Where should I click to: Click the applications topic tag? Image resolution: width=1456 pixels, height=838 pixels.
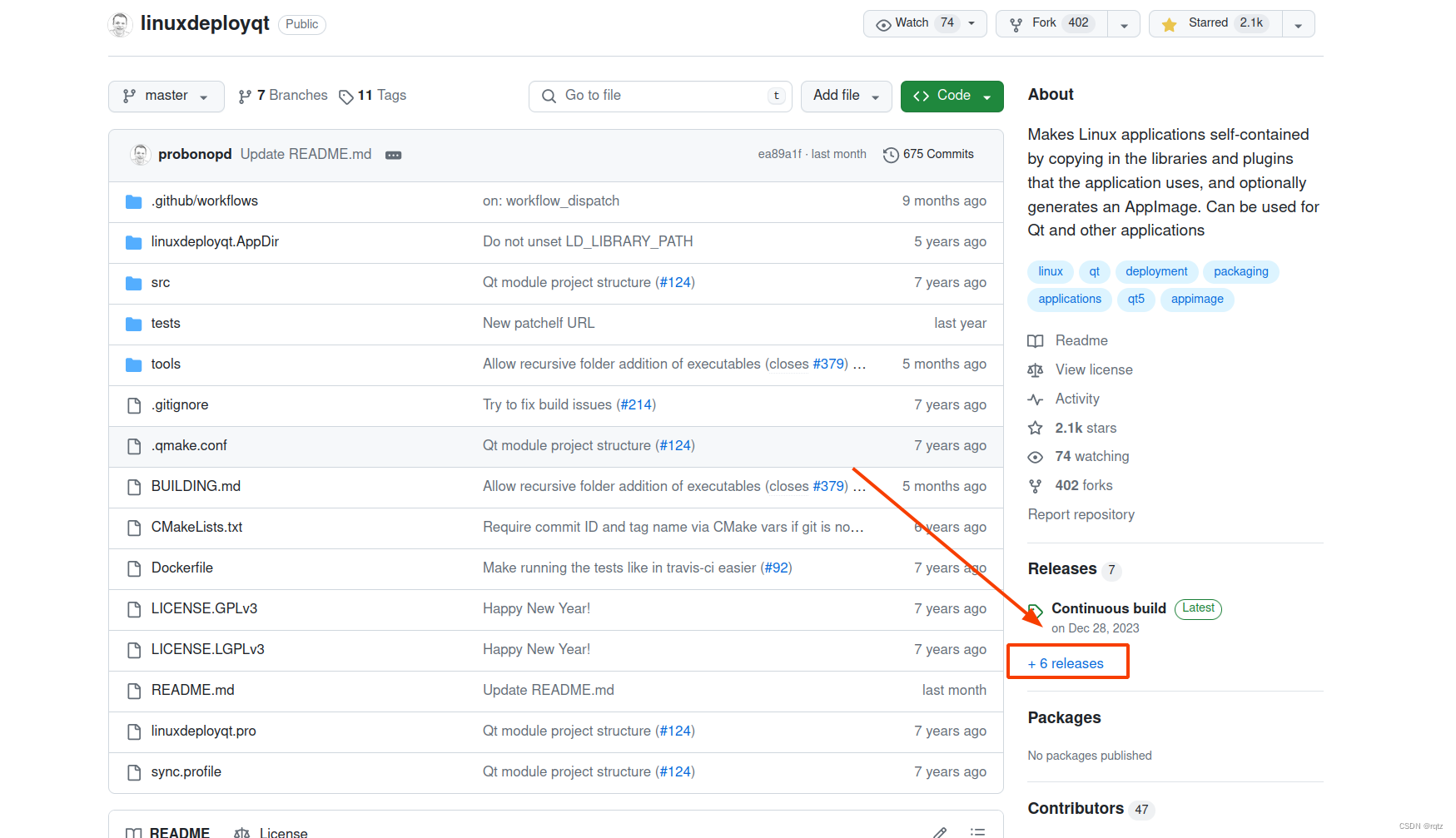1070,299
